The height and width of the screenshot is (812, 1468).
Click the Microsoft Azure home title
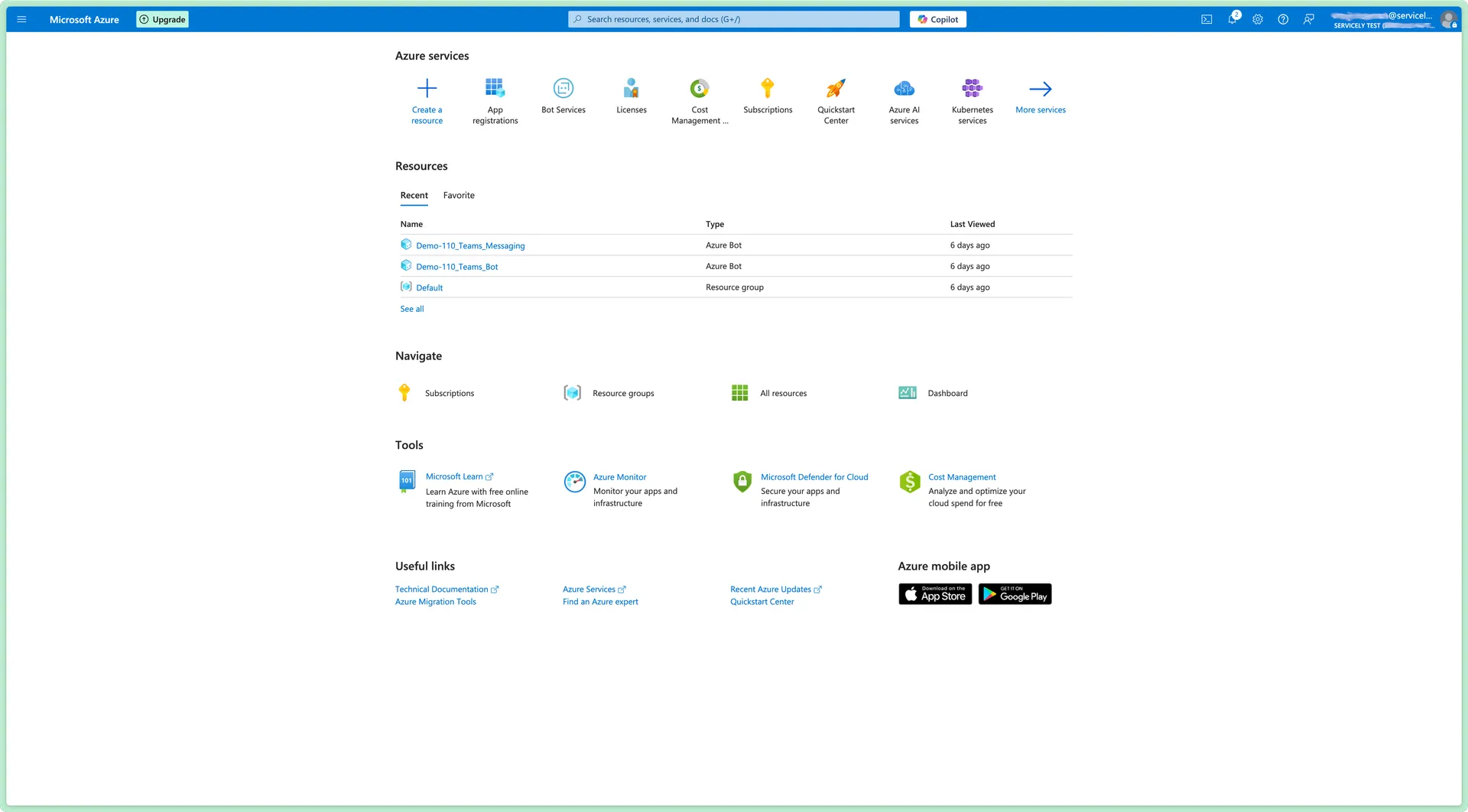[x=84, y=20]
